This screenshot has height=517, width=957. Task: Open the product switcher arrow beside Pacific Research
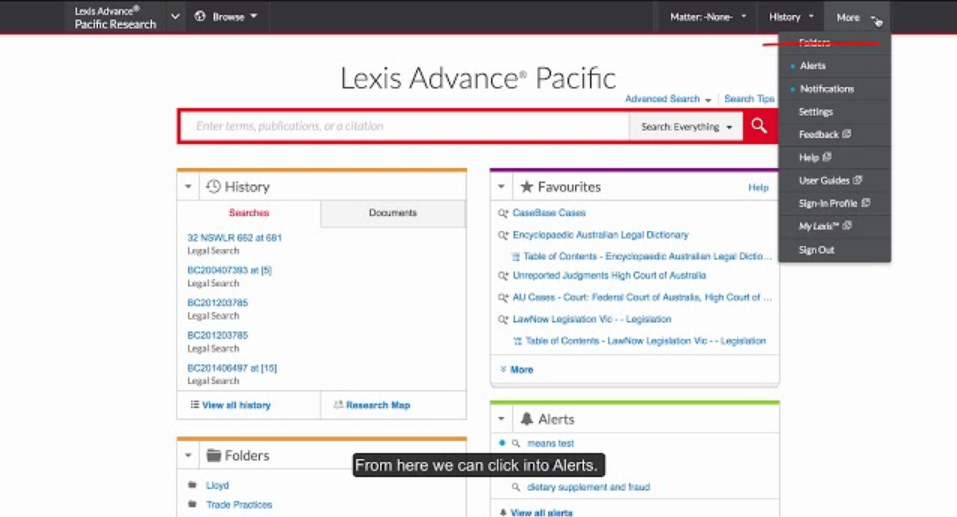pyautogui.click(x=175, y=16)
